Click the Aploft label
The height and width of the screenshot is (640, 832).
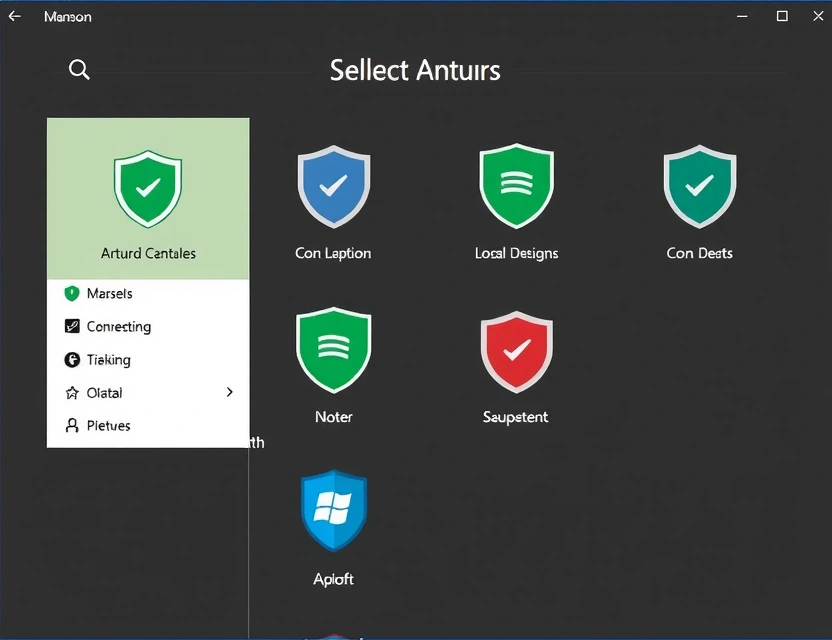point(333,579)
